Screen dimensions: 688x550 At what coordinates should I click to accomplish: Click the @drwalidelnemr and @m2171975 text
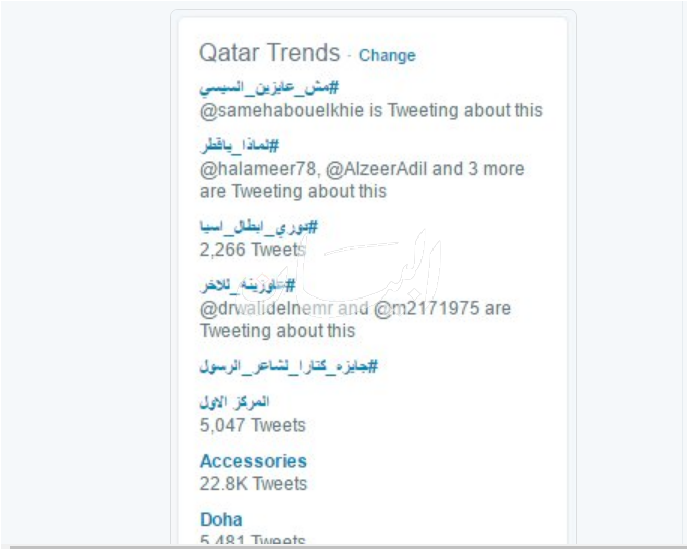tap(355, 308)
